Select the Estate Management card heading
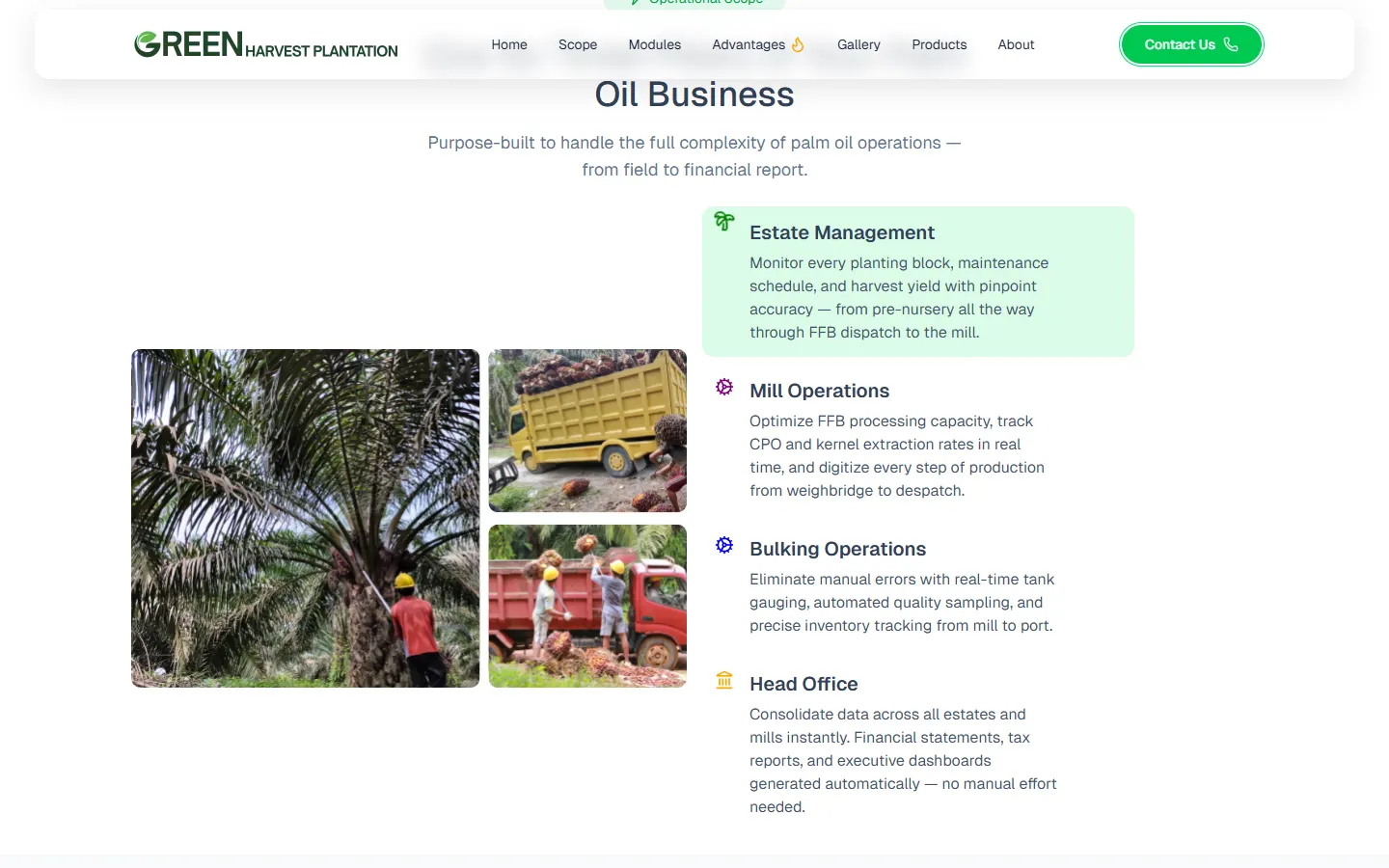The image size is (1389, 868). (x=842, y=232)
